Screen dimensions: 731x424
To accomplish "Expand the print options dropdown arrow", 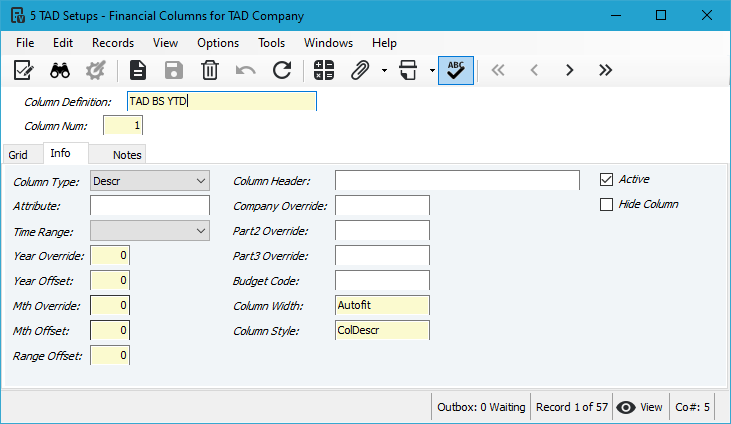I will [x=432, y=71].
